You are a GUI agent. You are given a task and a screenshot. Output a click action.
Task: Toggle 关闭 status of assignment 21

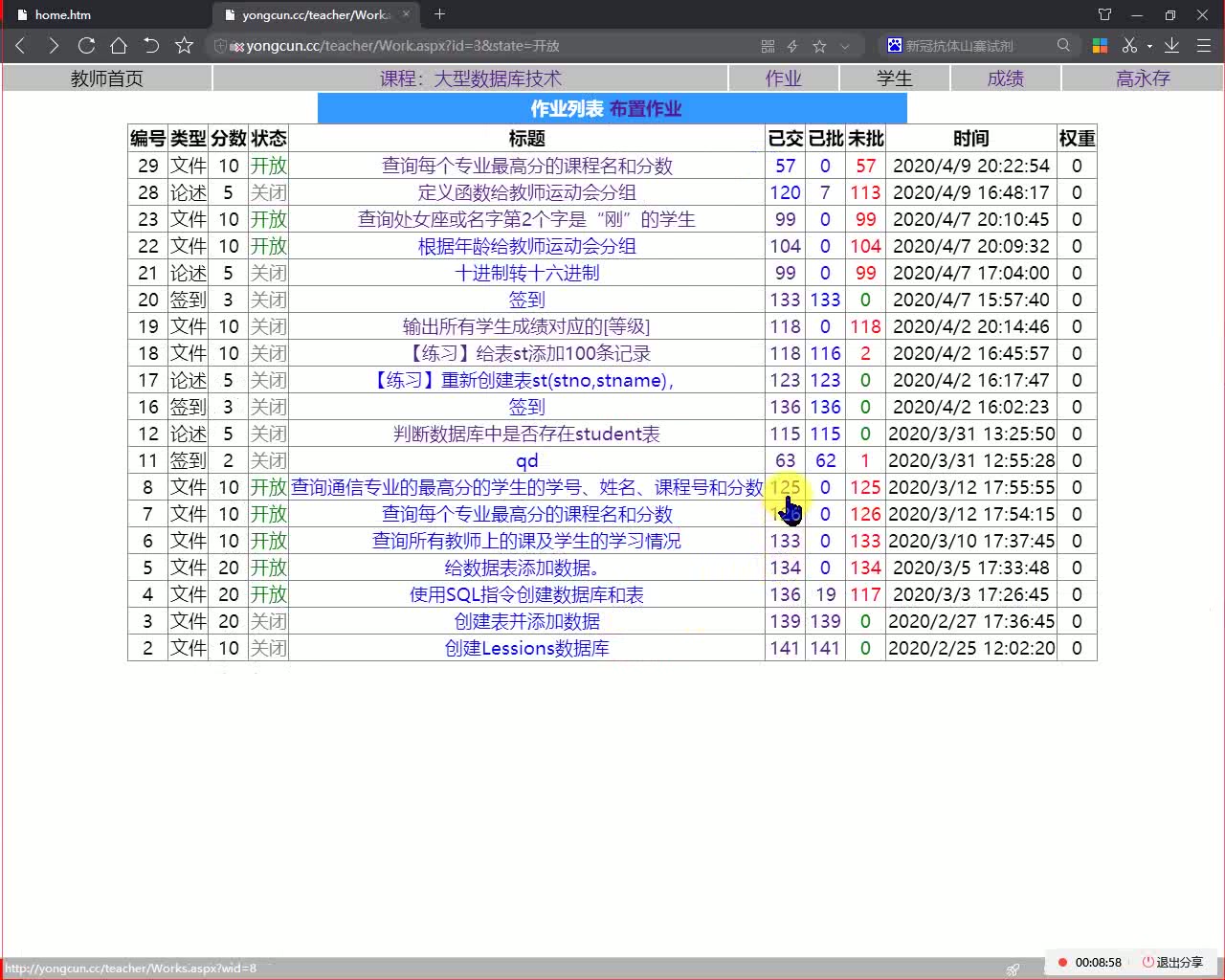tap(268, 273)
